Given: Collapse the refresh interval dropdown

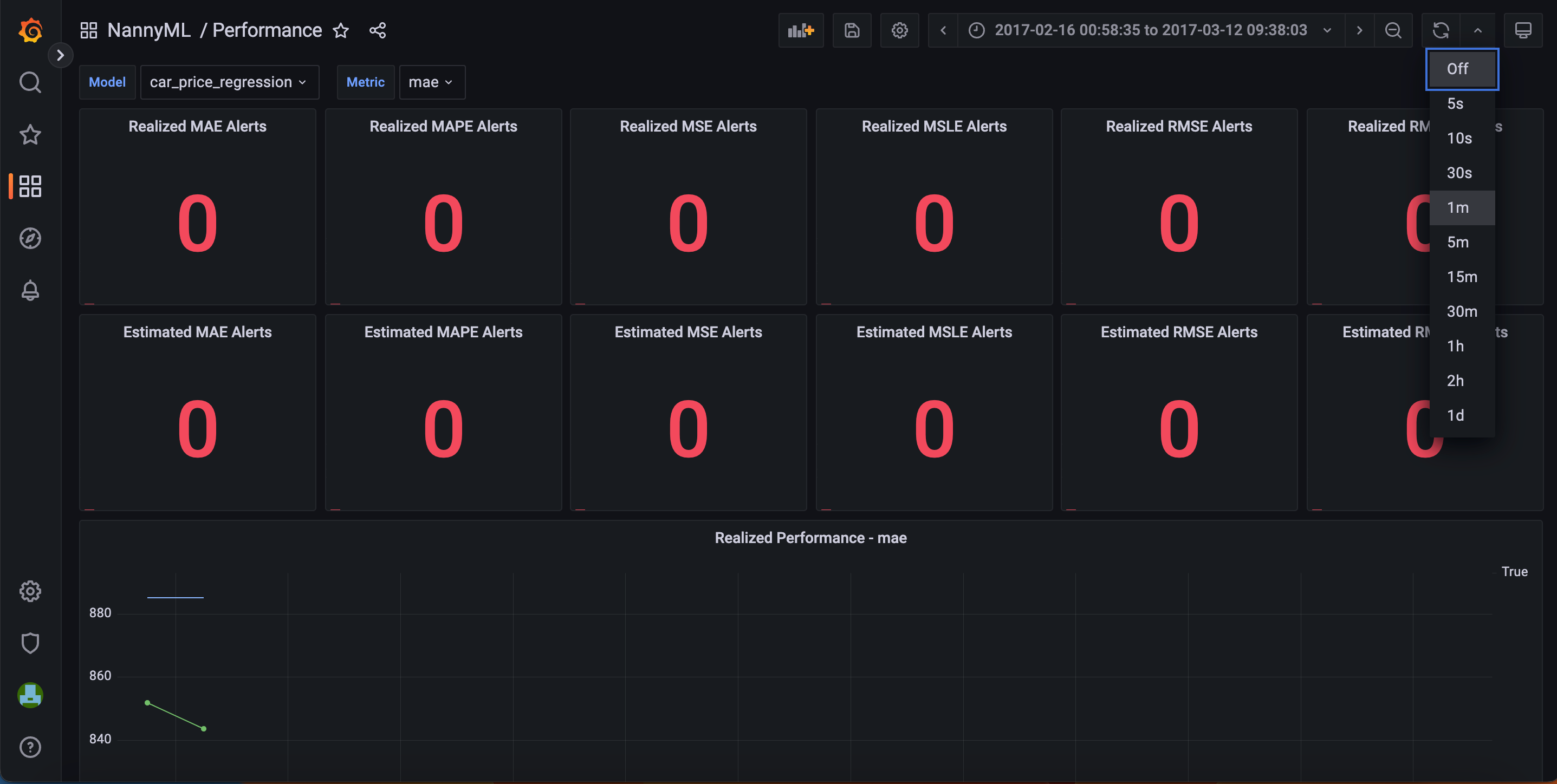Looking at the screenshot, I should tap(1478, 30).
